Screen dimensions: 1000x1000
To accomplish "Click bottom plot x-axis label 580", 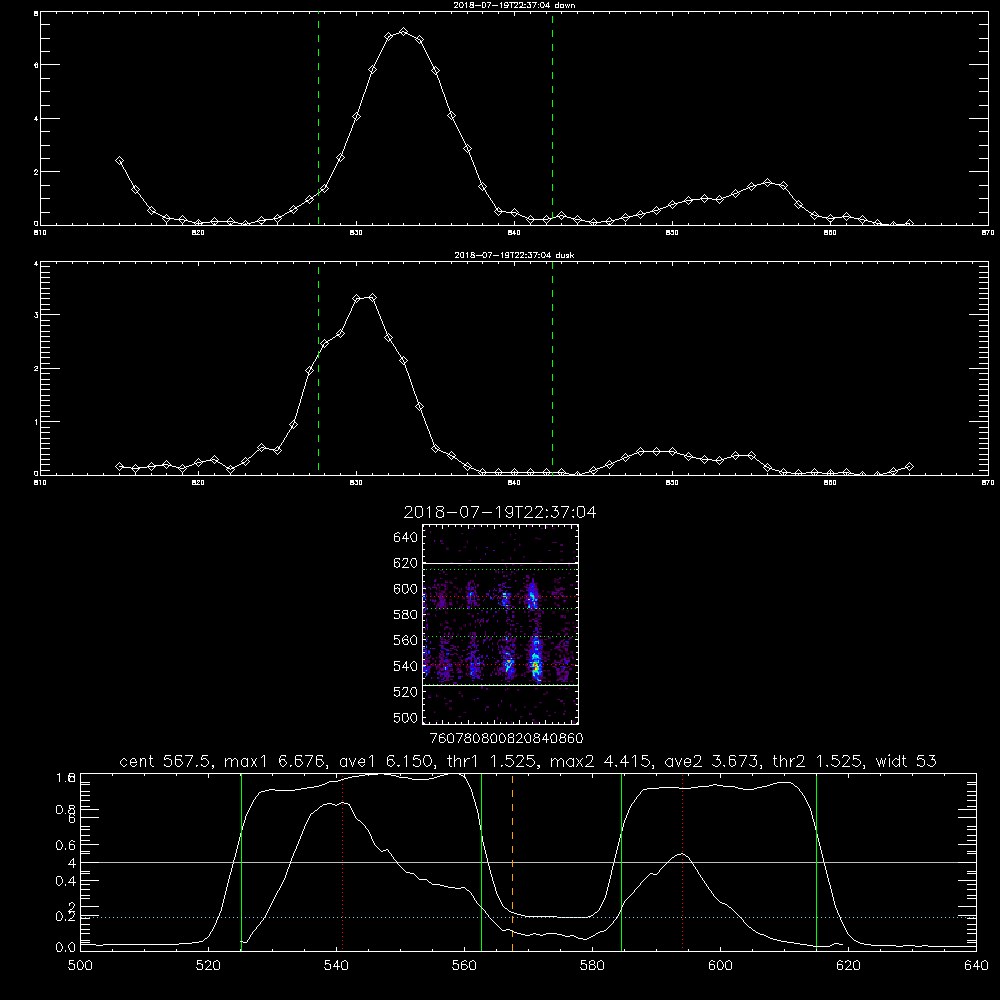I will (592, 966).
